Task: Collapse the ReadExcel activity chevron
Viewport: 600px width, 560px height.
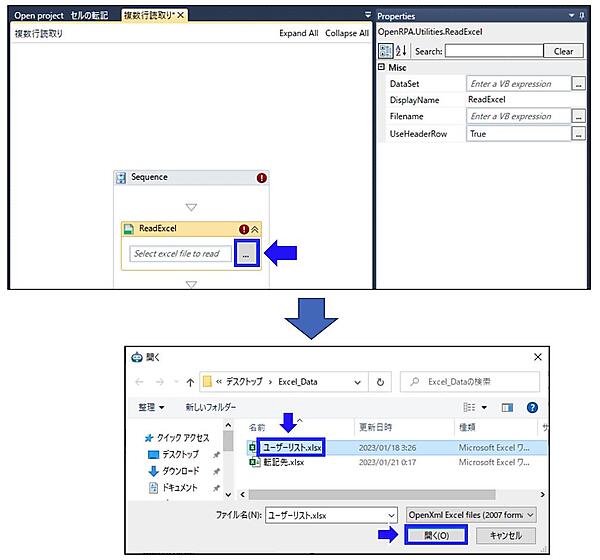Action: point(255,229)
